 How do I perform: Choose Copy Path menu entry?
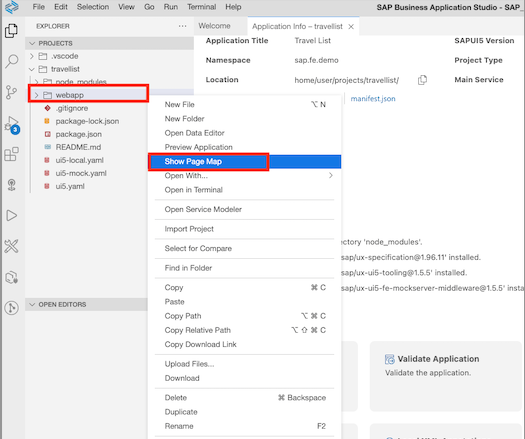[244, 316]
